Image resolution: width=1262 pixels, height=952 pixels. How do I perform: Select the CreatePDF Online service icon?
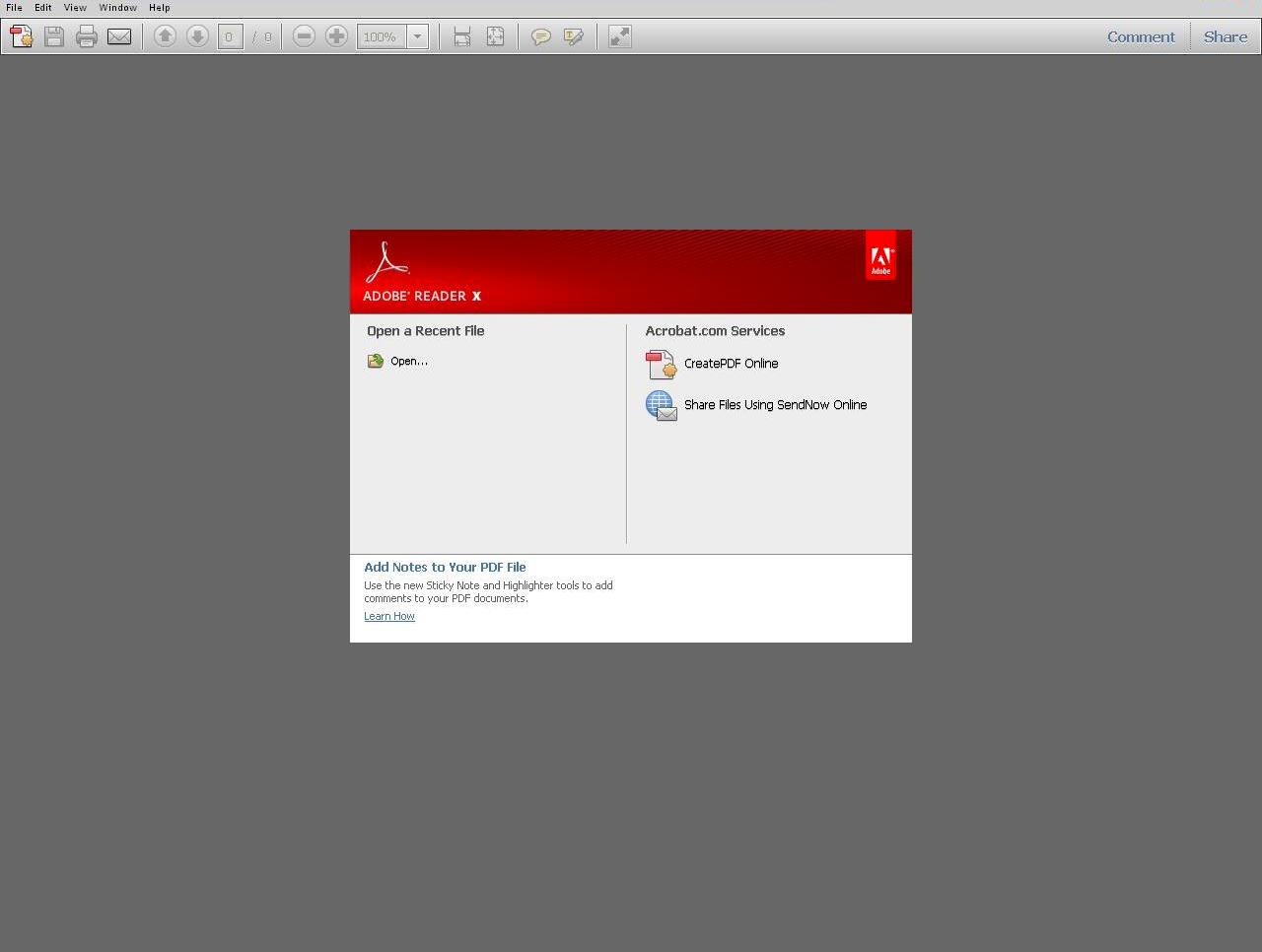click(661, 364)
